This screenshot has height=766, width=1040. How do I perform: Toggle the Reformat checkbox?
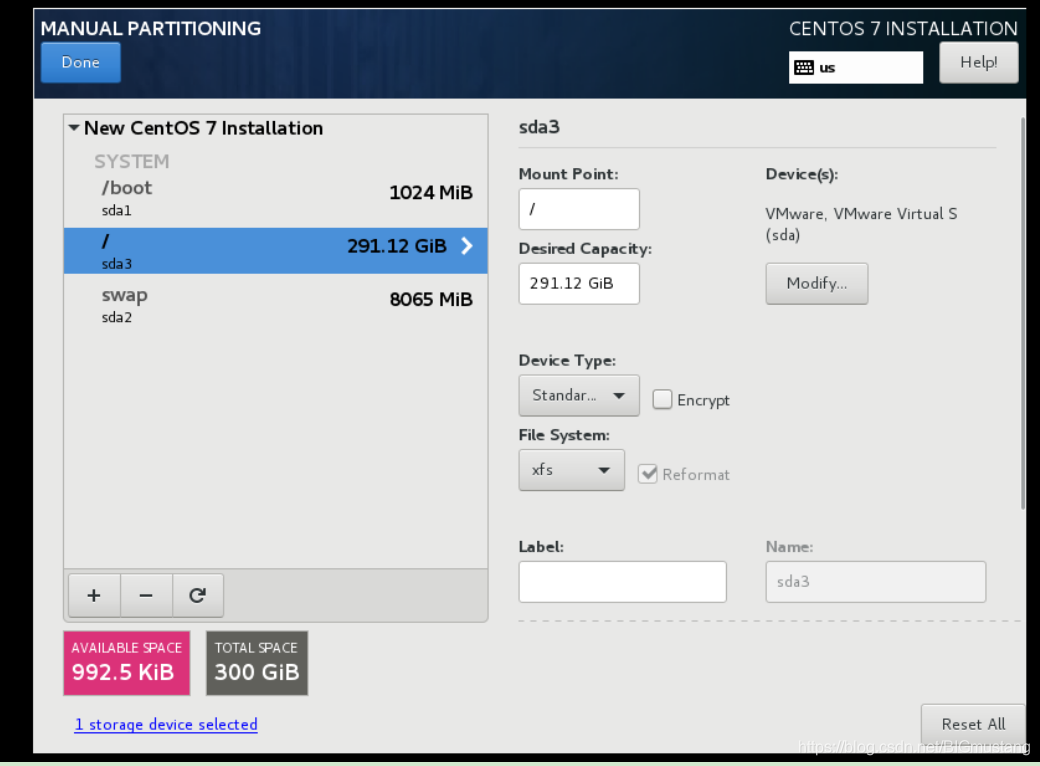tap(647, 474)
